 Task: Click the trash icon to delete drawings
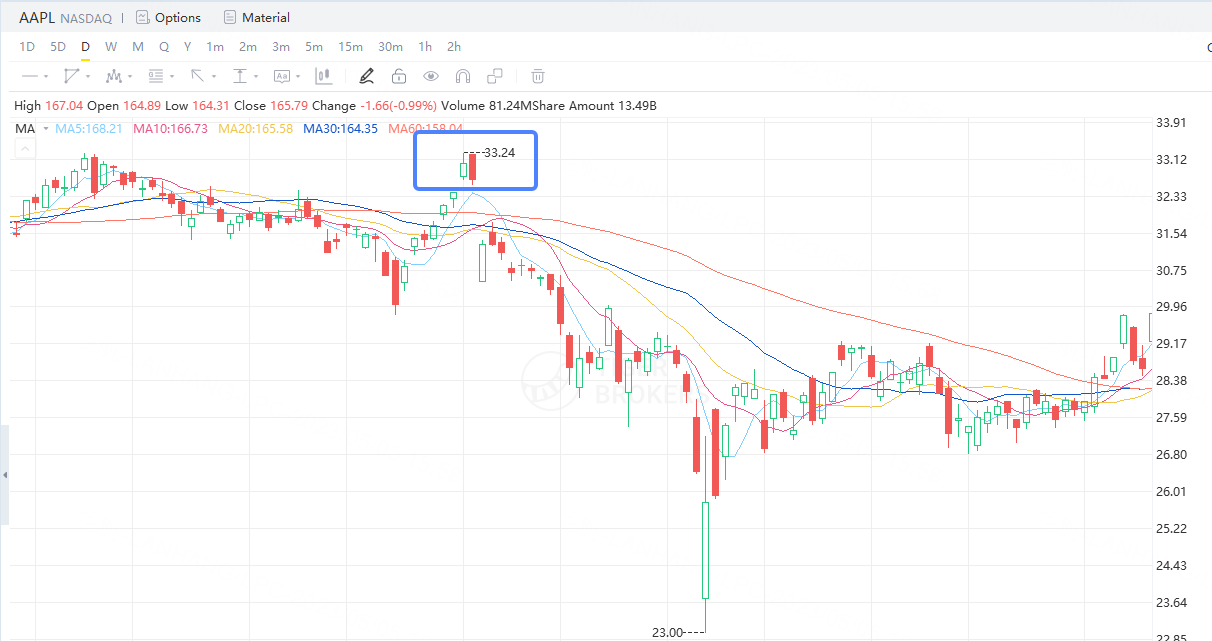point(538,76)
